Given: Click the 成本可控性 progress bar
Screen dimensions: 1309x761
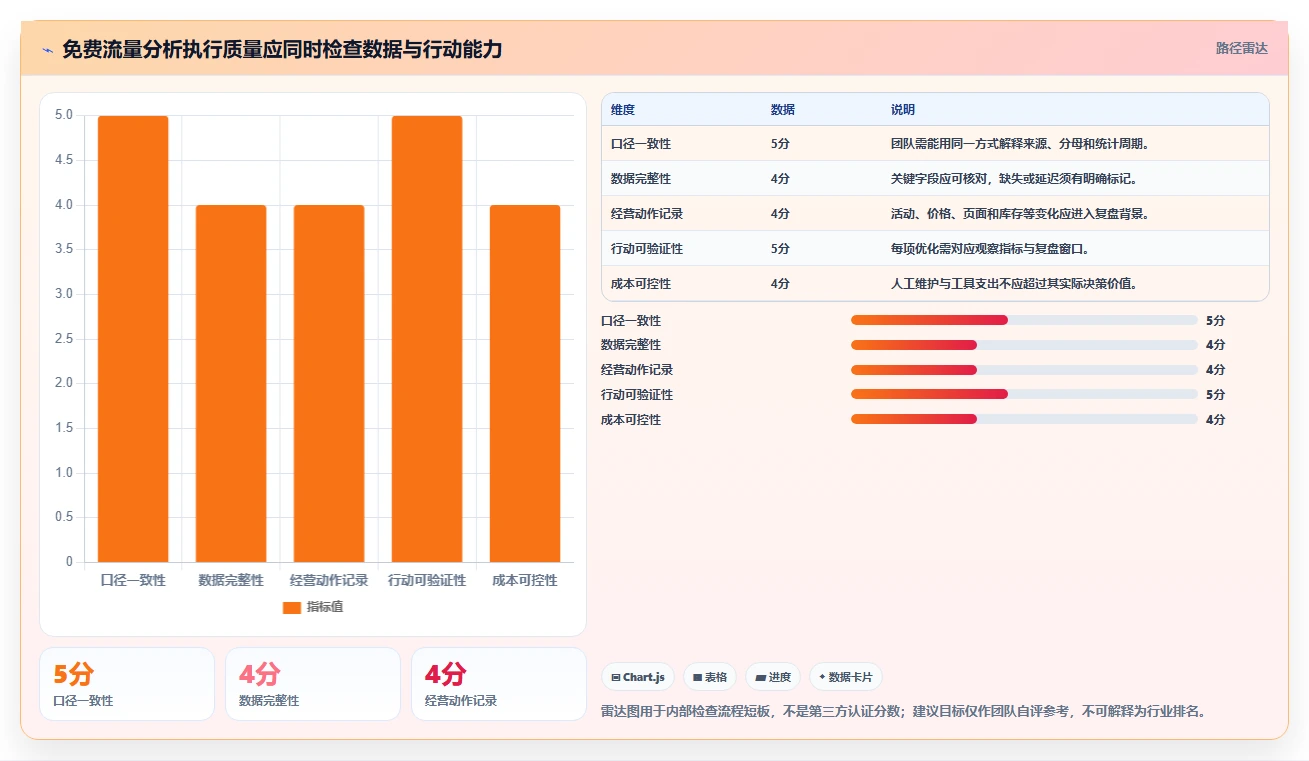Looking at the screenshot, I should pyautogui.click(x=1024, y=419).
